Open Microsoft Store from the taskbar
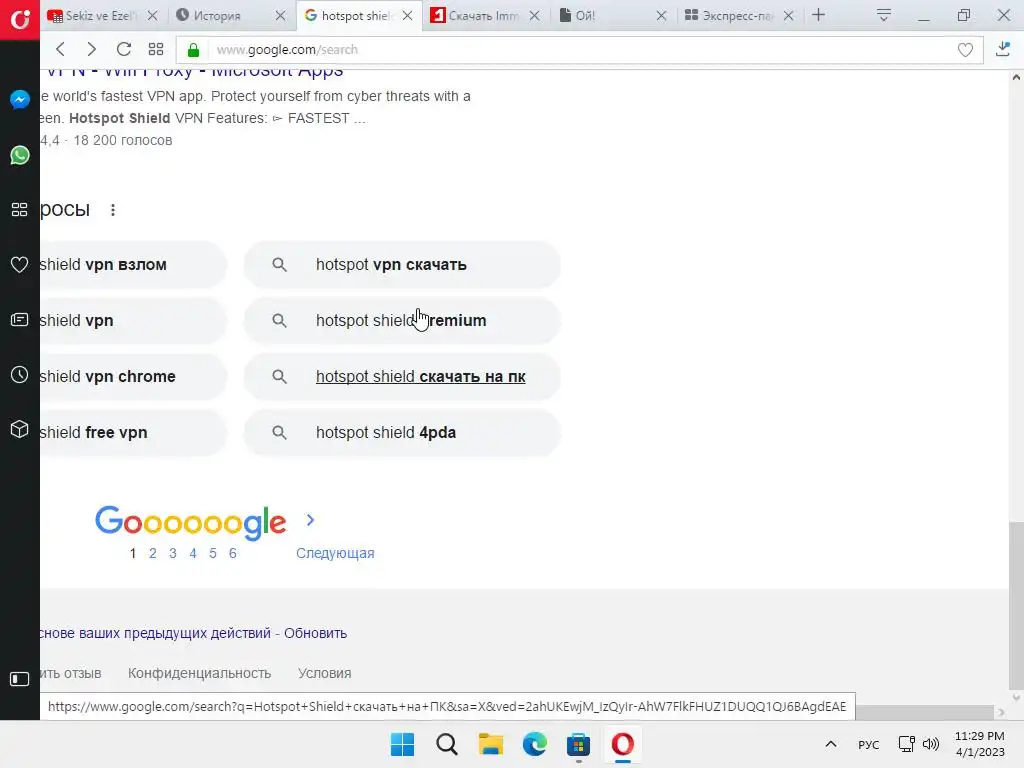 point(579,744)
